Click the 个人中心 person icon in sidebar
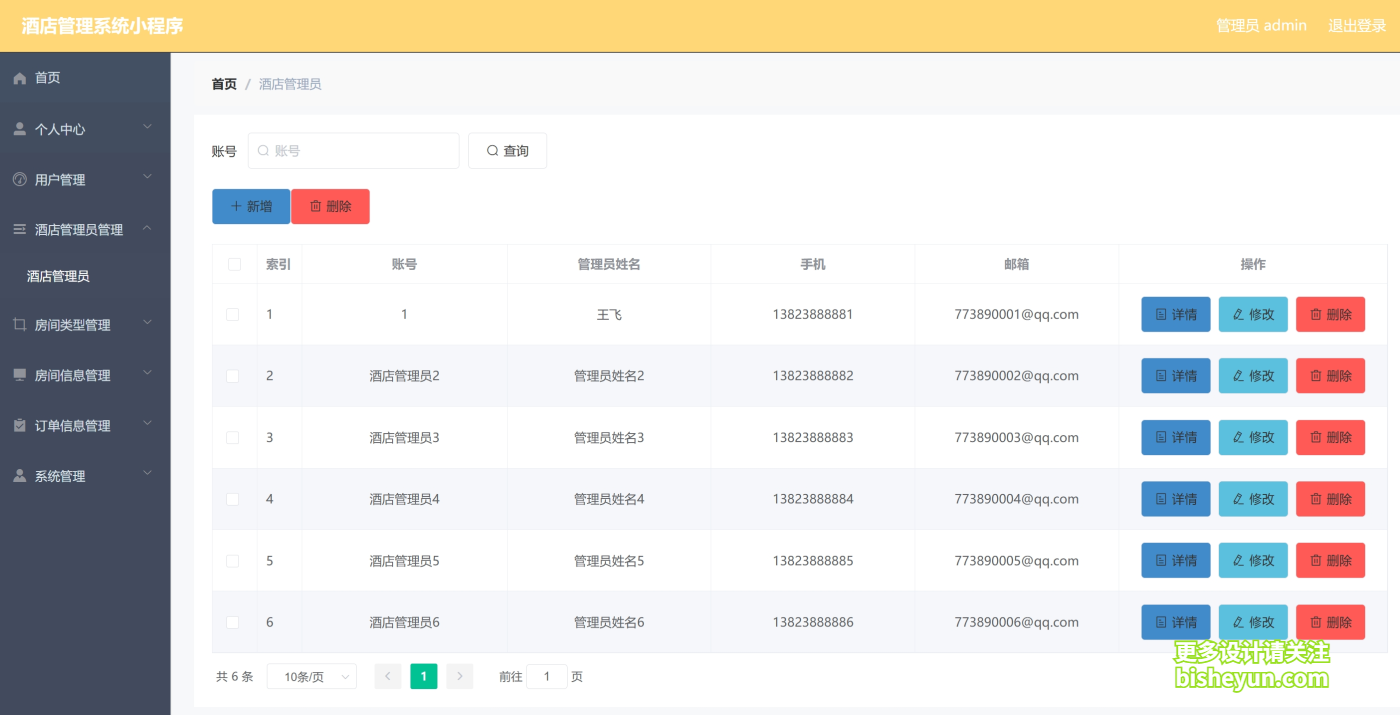This screenshot has height=715, width=1400. click(18, 128)
